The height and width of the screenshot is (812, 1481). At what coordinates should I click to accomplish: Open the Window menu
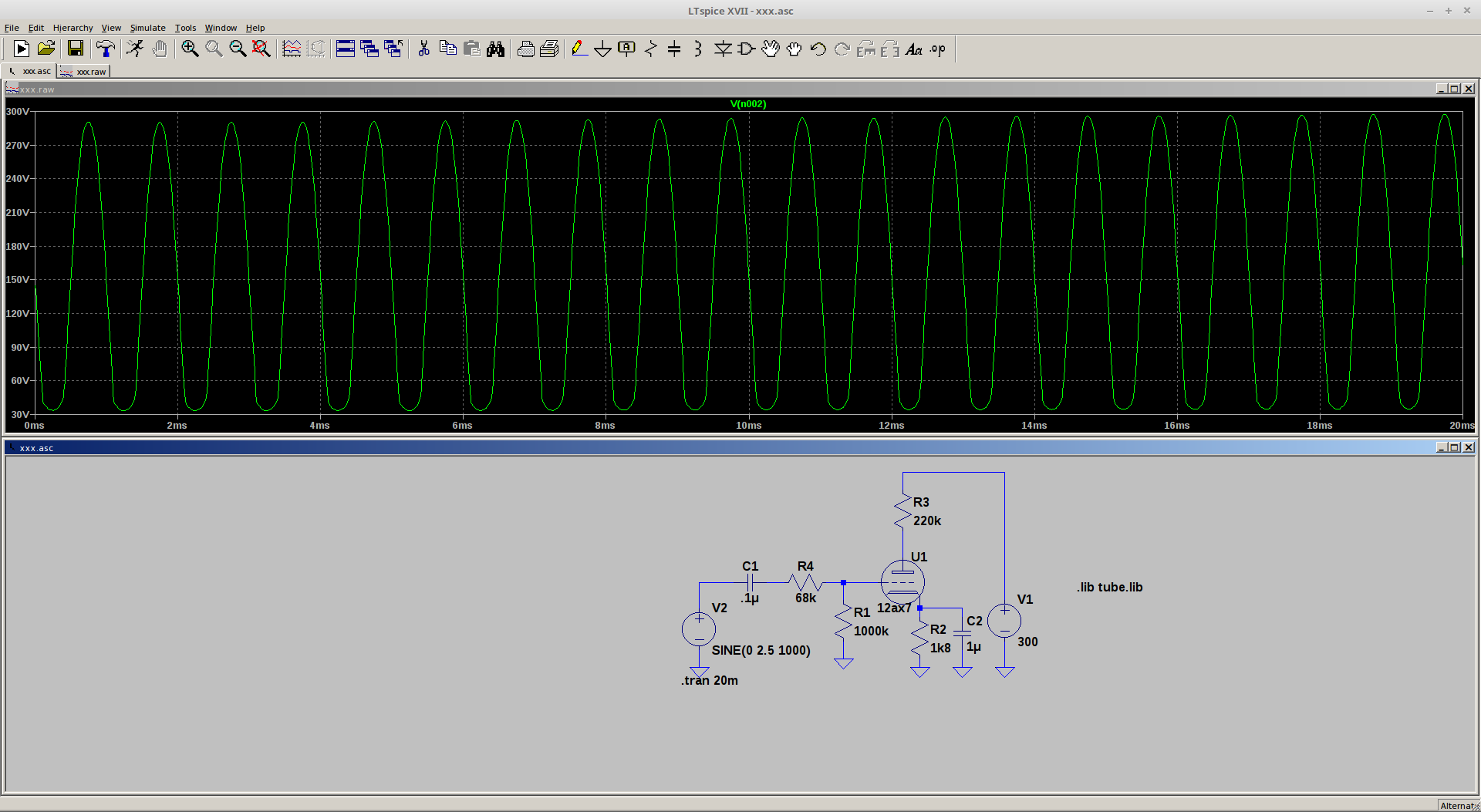tap(221, 28)
